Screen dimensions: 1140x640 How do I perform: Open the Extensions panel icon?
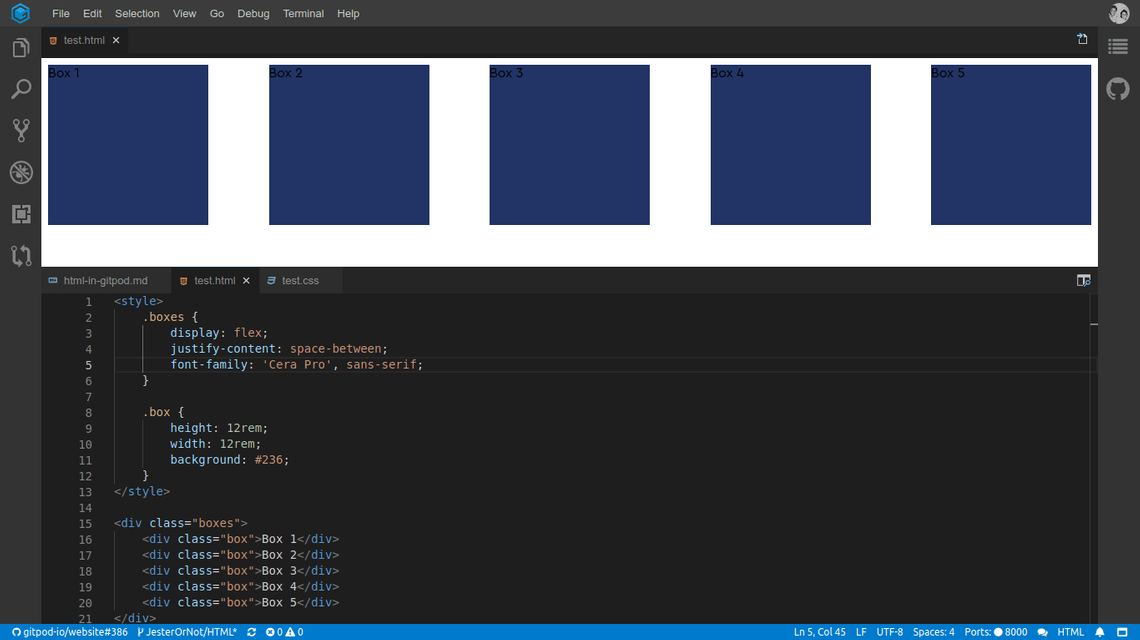(21, 214)
